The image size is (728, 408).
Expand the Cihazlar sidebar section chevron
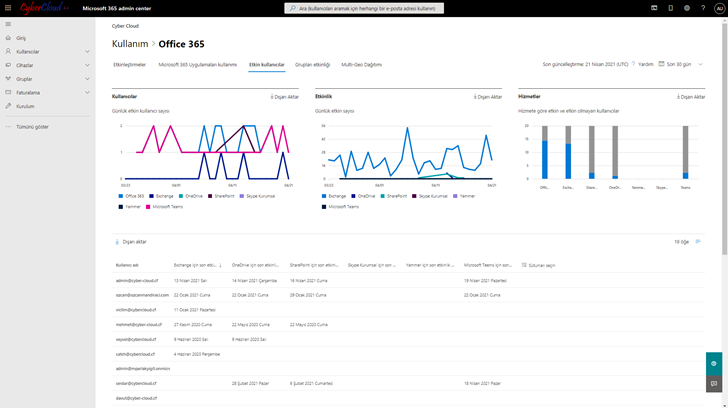(87, 65)
